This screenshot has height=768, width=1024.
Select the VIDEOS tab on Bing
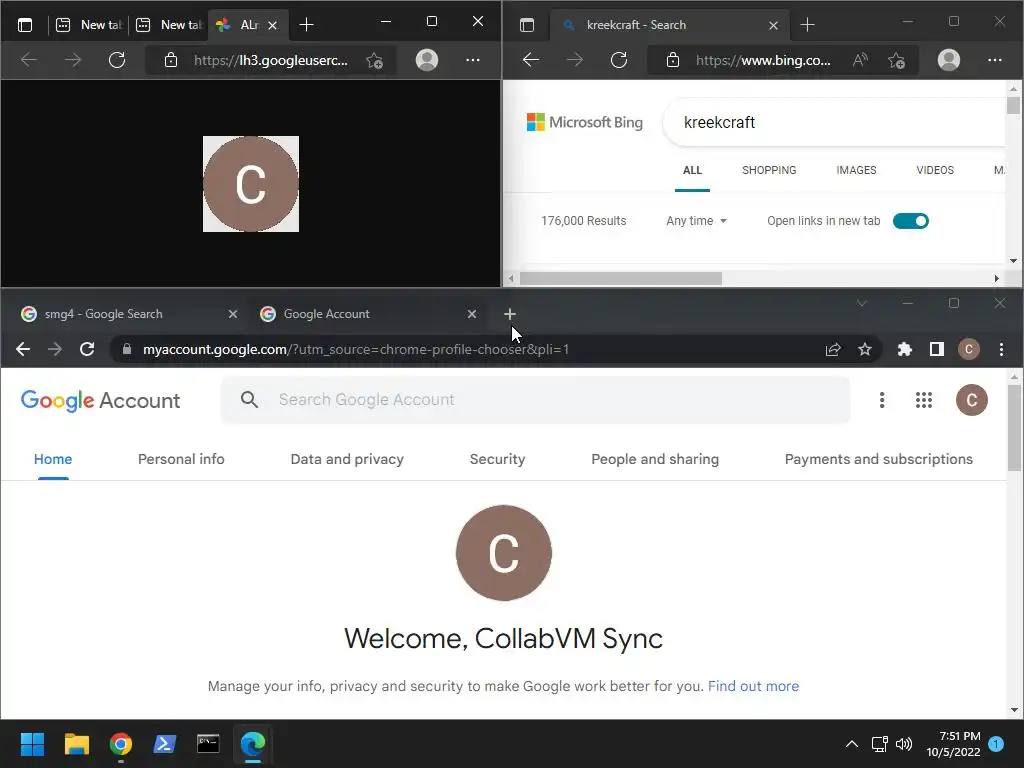click(x=935, y=170)
